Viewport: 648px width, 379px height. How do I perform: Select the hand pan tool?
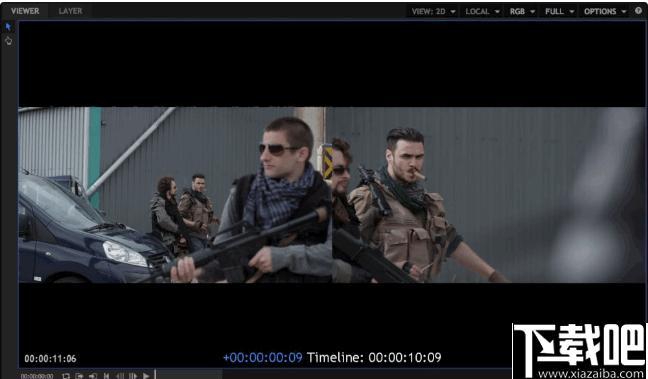[x=8, y=41]
